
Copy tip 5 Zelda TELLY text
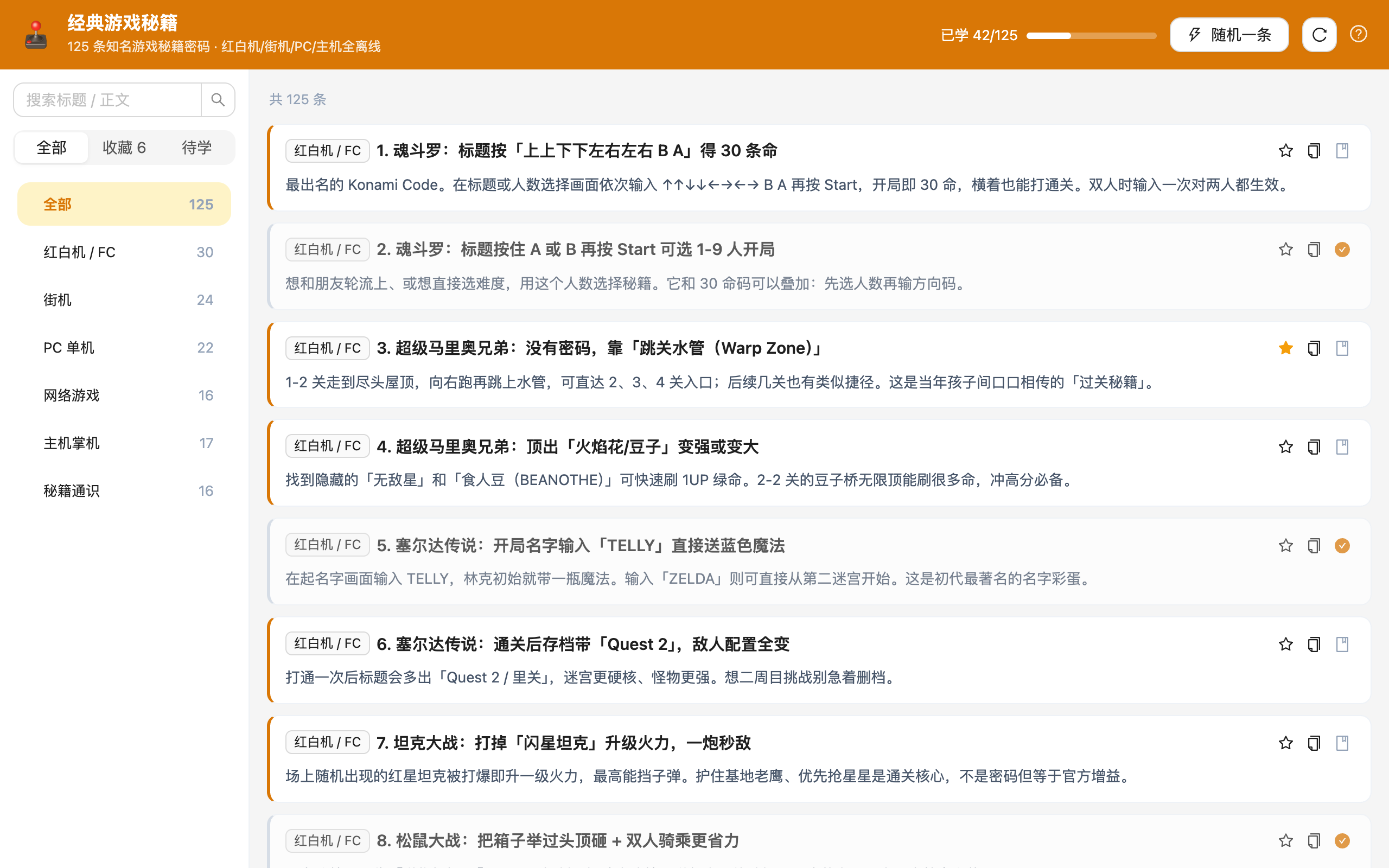(1314, 546)
